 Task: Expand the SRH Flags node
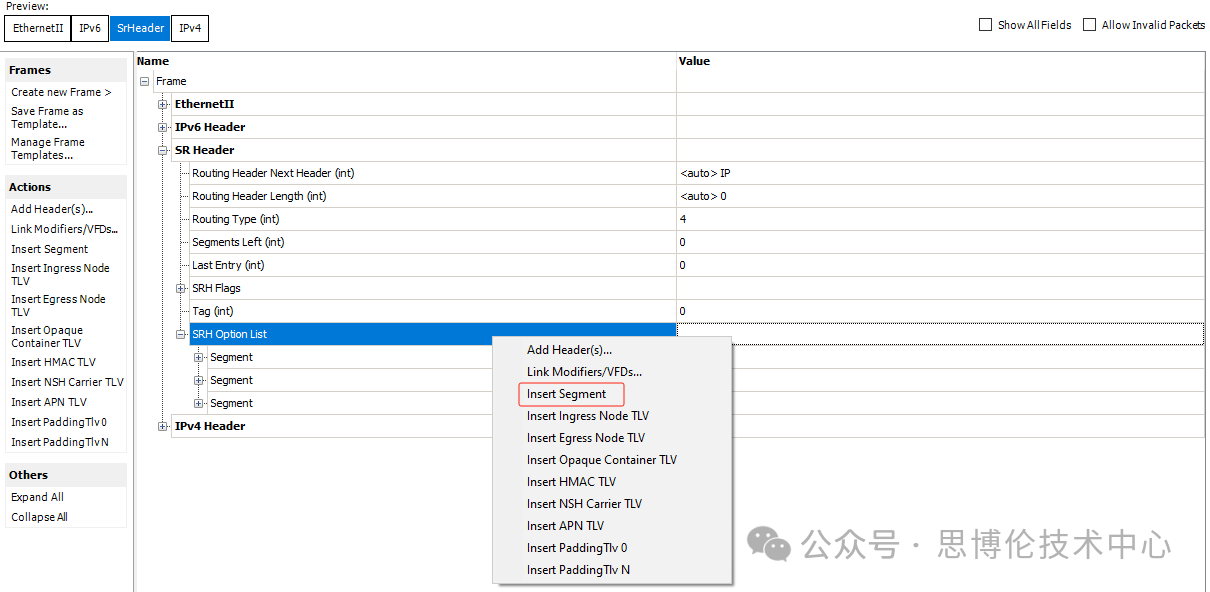click(181, 288)
